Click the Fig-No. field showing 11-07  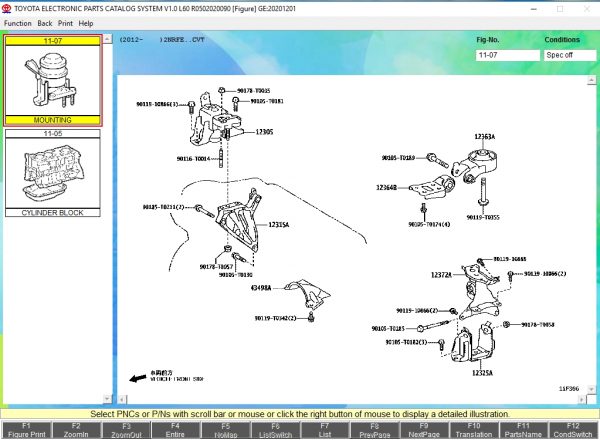pyautogui.click(x=508, y=55)
